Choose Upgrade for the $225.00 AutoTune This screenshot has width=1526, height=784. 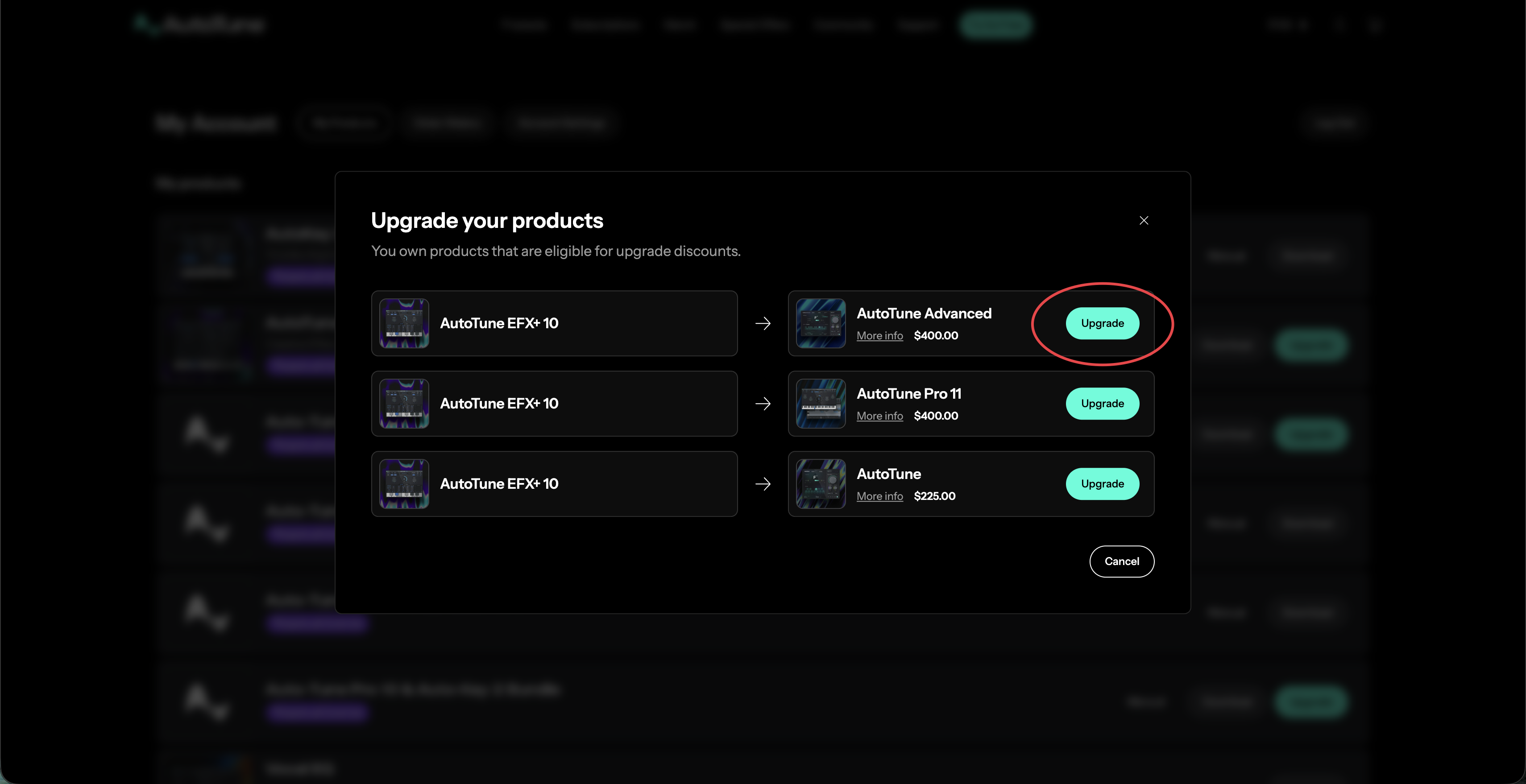1103,484
